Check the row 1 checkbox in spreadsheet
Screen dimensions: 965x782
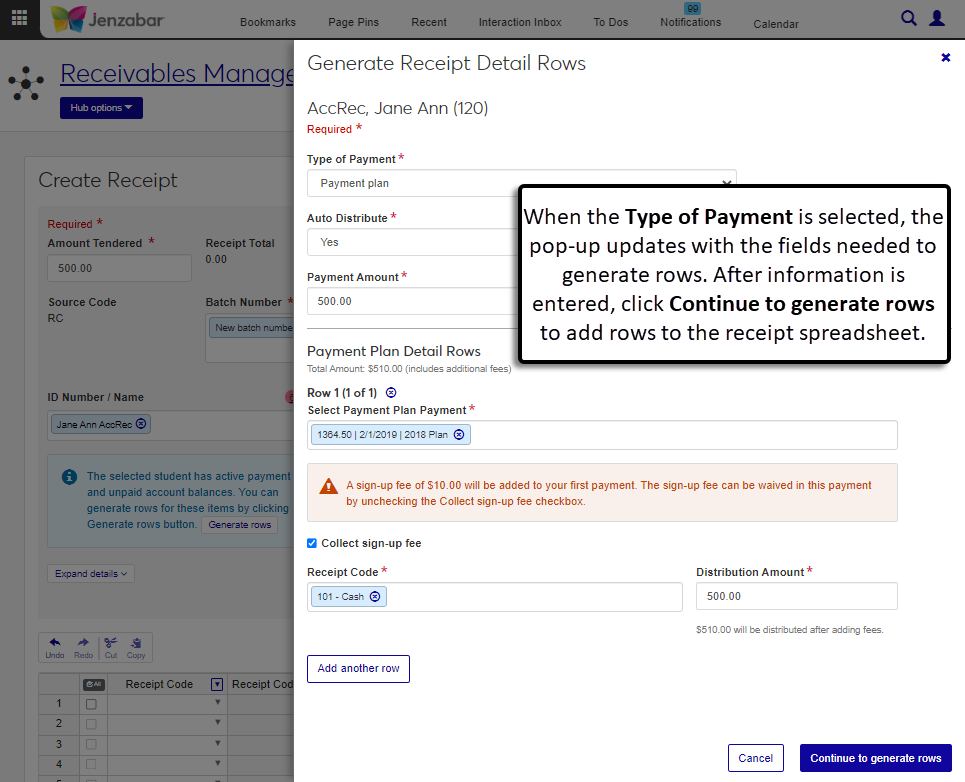point(92,704)
